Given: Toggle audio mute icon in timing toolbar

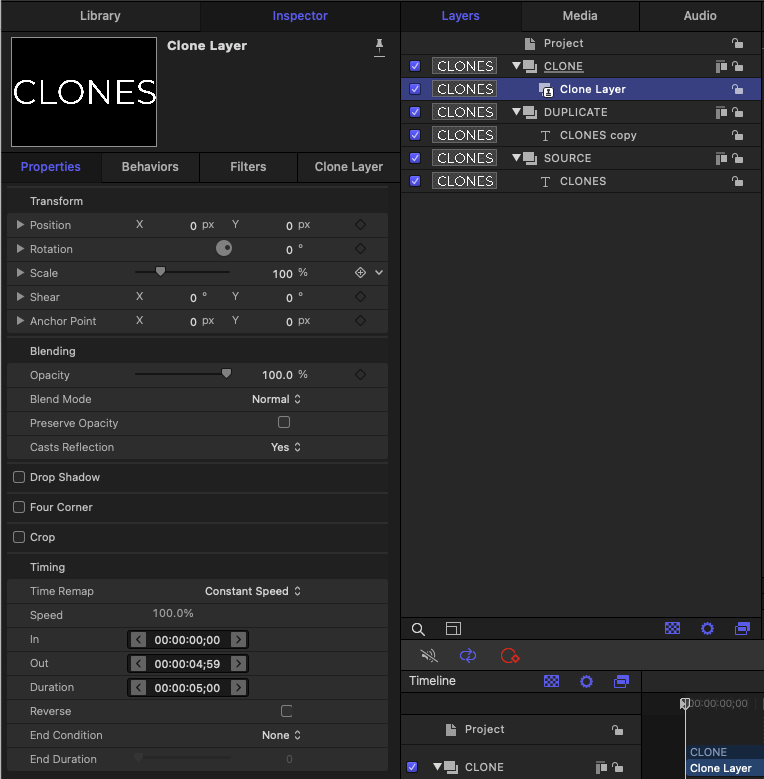Looking at the screenshot, I should click(429, 656).
